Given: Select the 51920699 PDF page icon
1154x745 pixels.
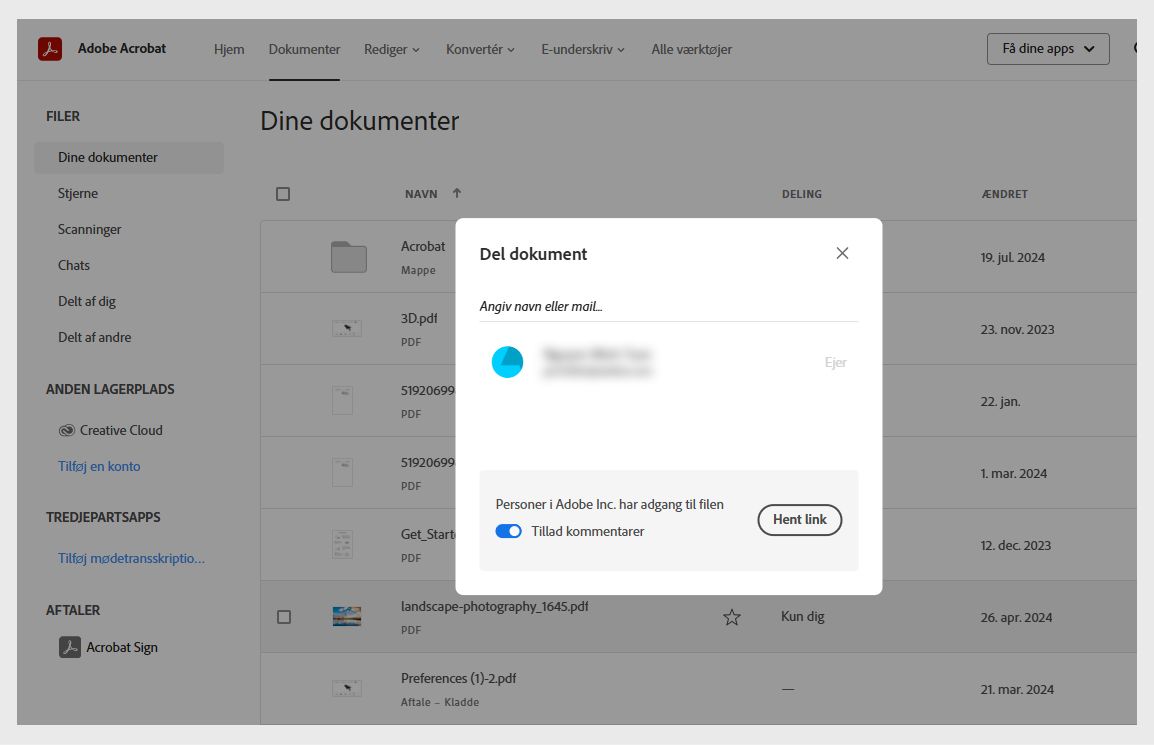Looking at the screenshot, I should tap(342, 400).
